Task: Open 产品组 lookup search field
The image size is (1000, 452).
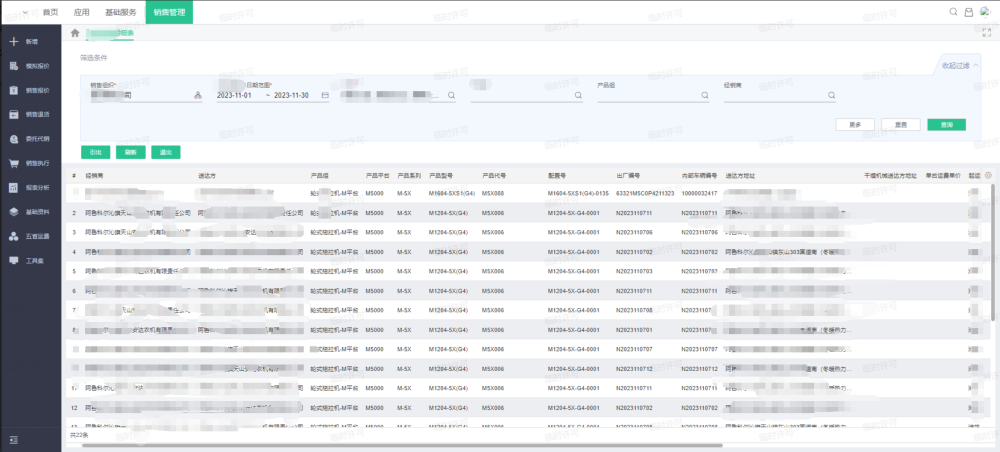Action: click(653, 95)
